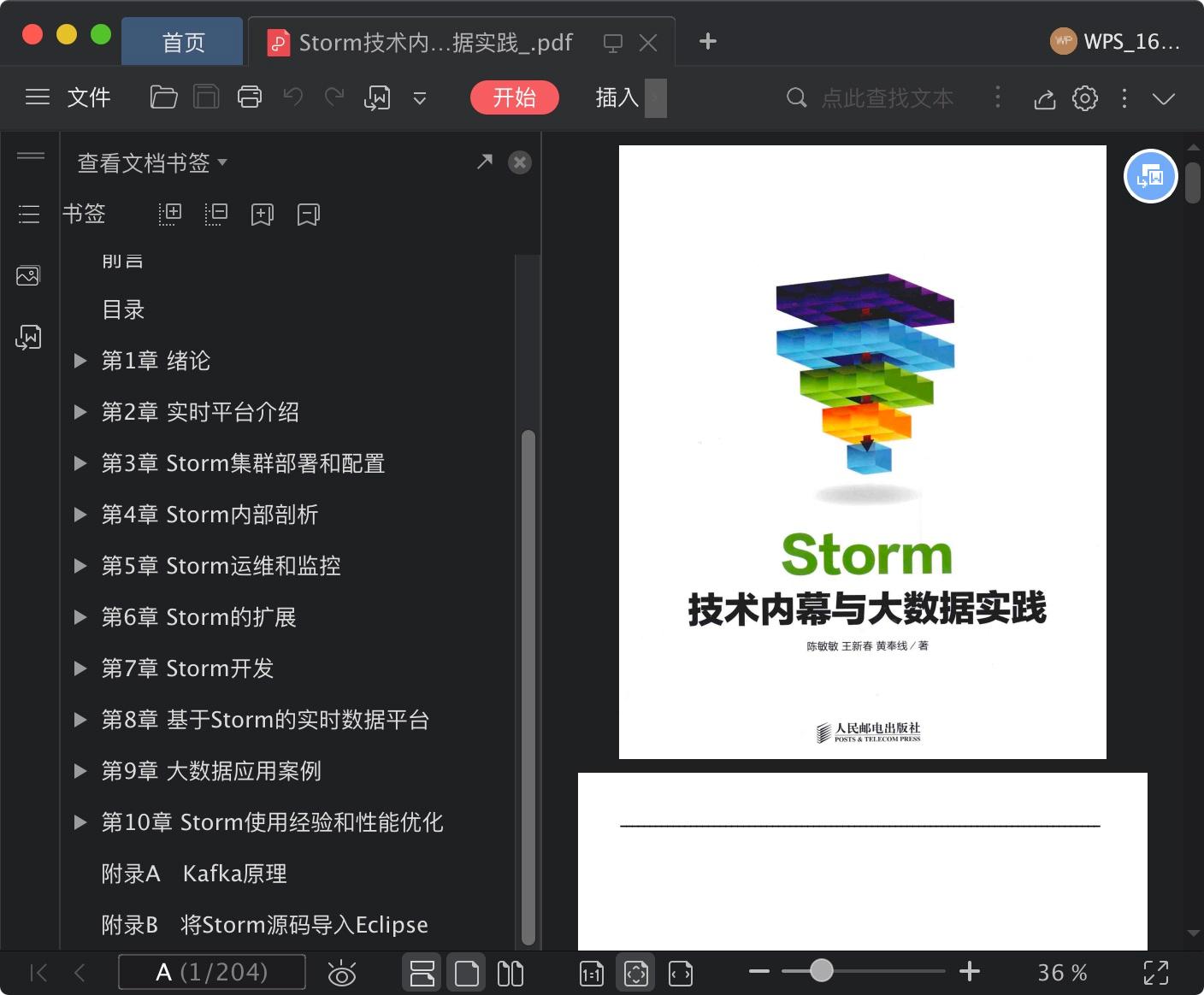Open 第10章 Storm使用经验和性能优化 bookmark
This screenshot has width=1204, height=995.
click(272, 822)
